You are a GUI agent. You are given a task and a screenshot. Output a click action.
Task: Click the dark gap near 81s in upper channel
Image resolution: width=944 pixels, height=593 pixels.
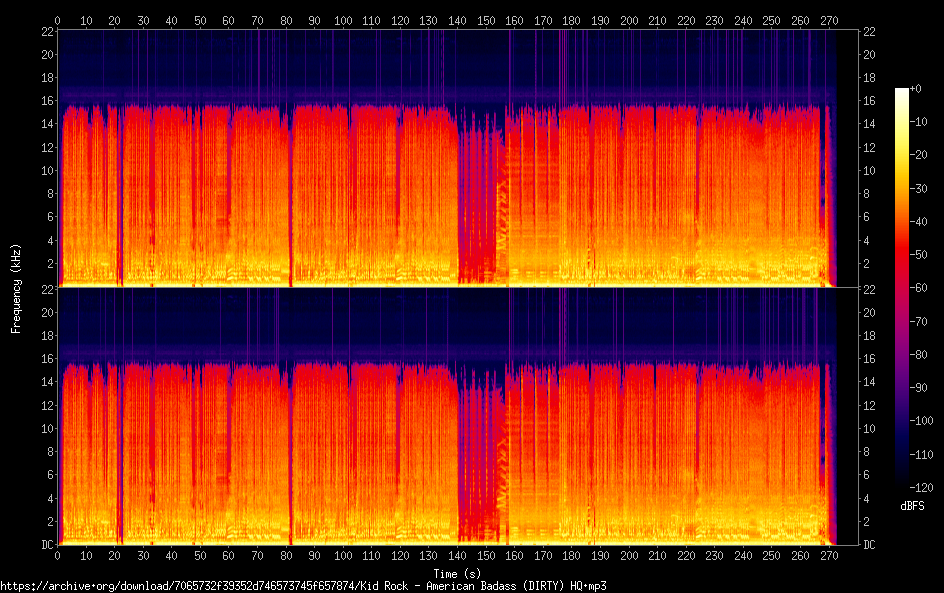[290, 200]
